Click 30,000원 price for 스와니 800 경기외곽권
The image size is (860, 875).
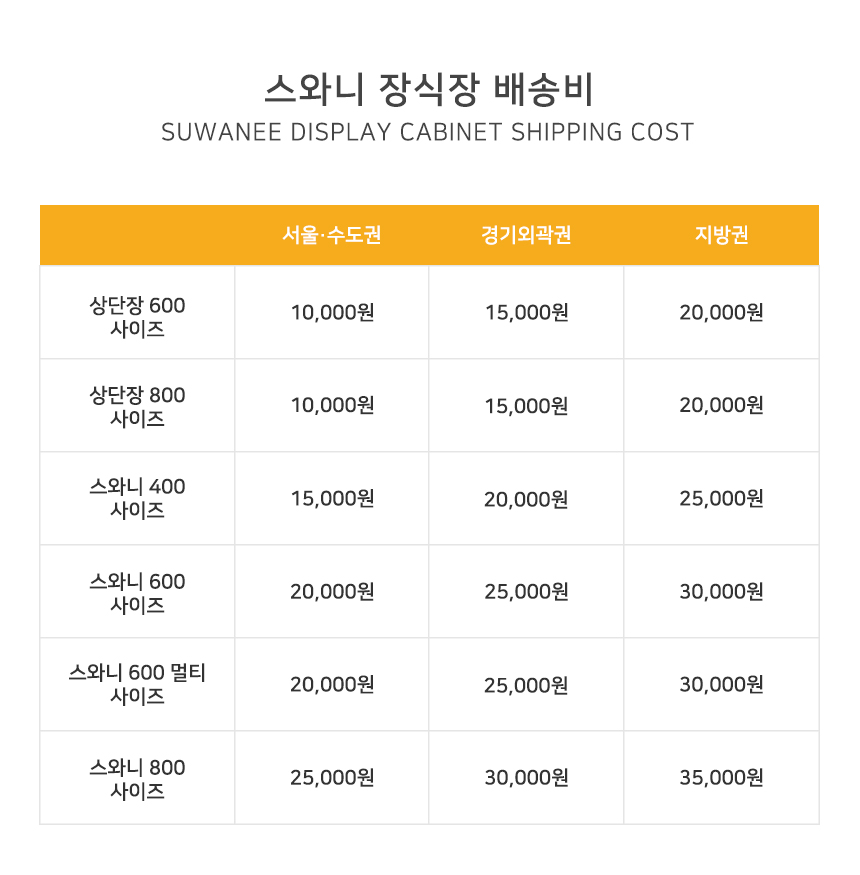[526, 777]
